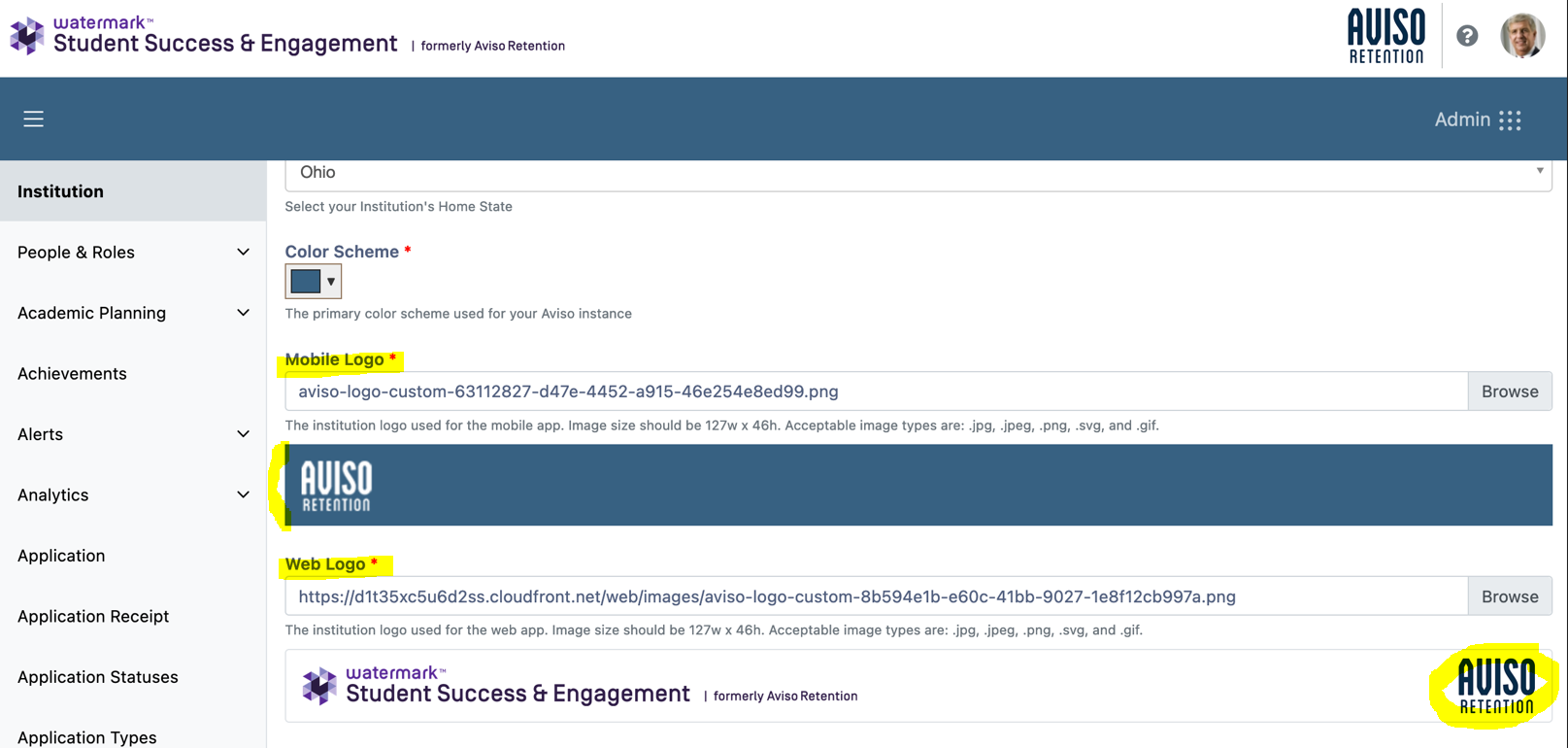Open the hamburger navigation menu
The image size is (1568, 748).
click(34, 119)
